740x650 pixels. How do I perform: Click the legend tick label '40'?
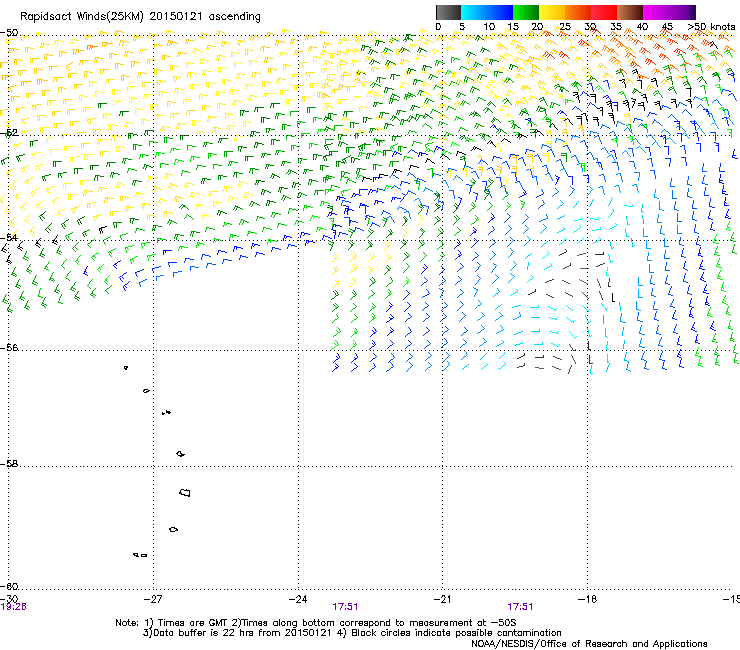pyautogui.click(x=642, y=27)
